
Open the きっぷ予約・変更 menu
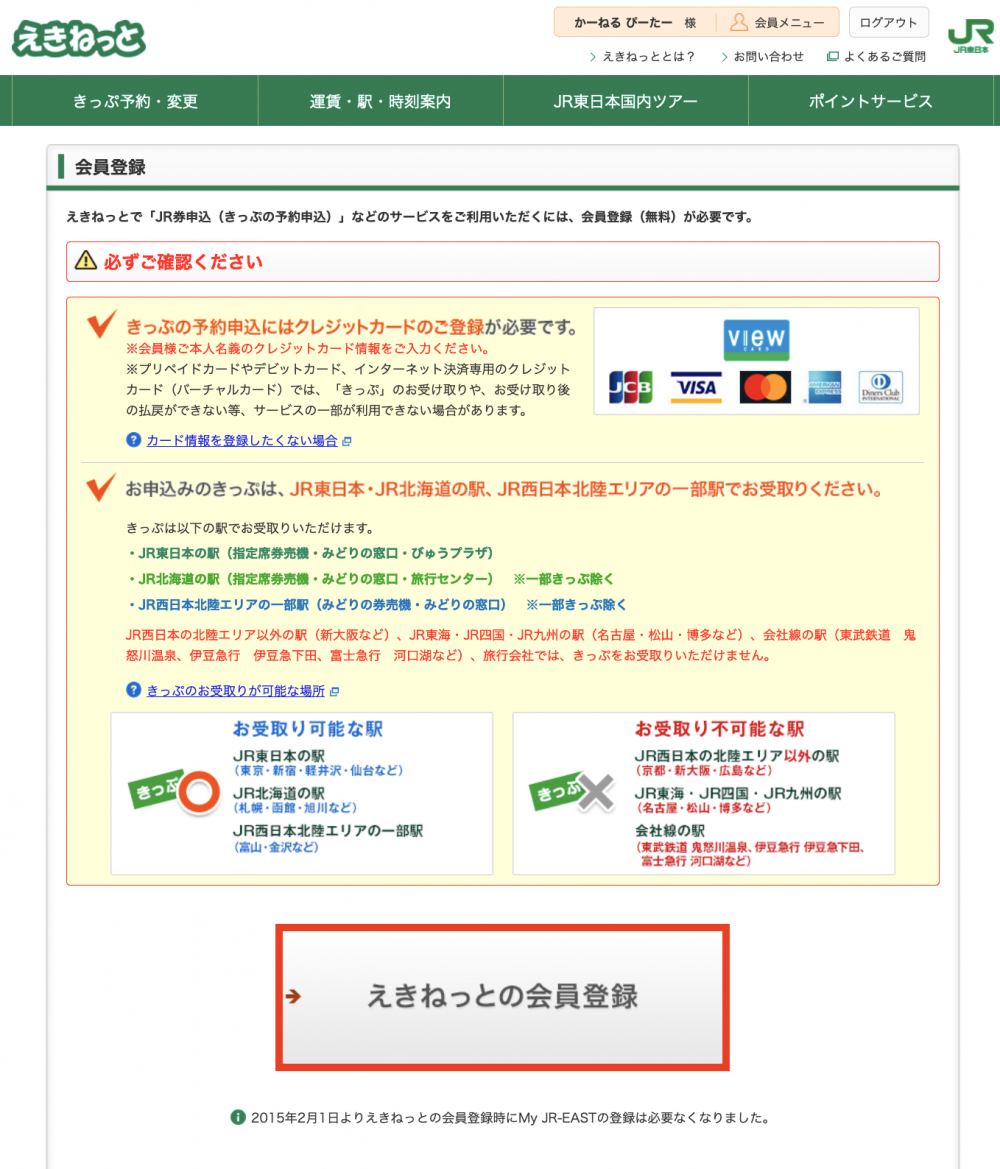(x=135, y=101)
